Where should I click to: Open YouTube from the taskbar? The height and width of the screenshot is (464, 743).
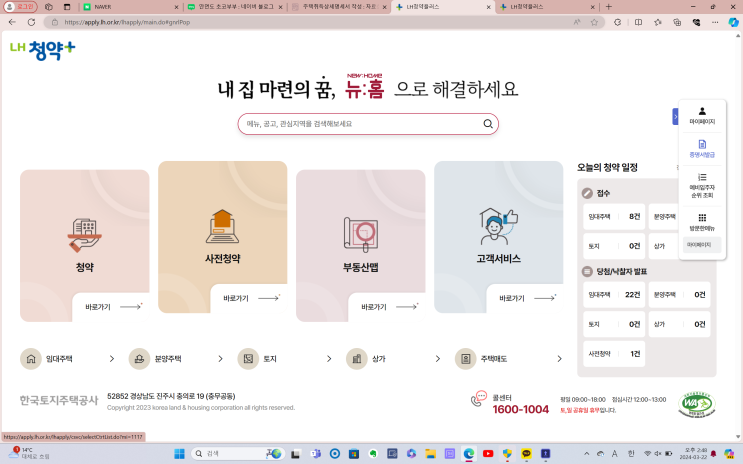click(x=488, y=454)
